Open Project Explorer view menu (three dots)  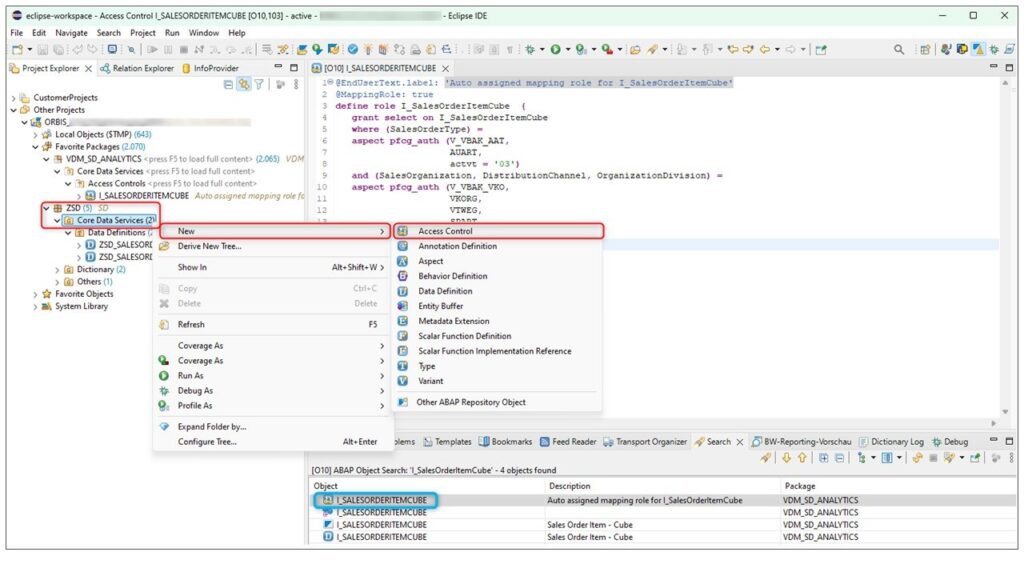[x=296, y=84]
